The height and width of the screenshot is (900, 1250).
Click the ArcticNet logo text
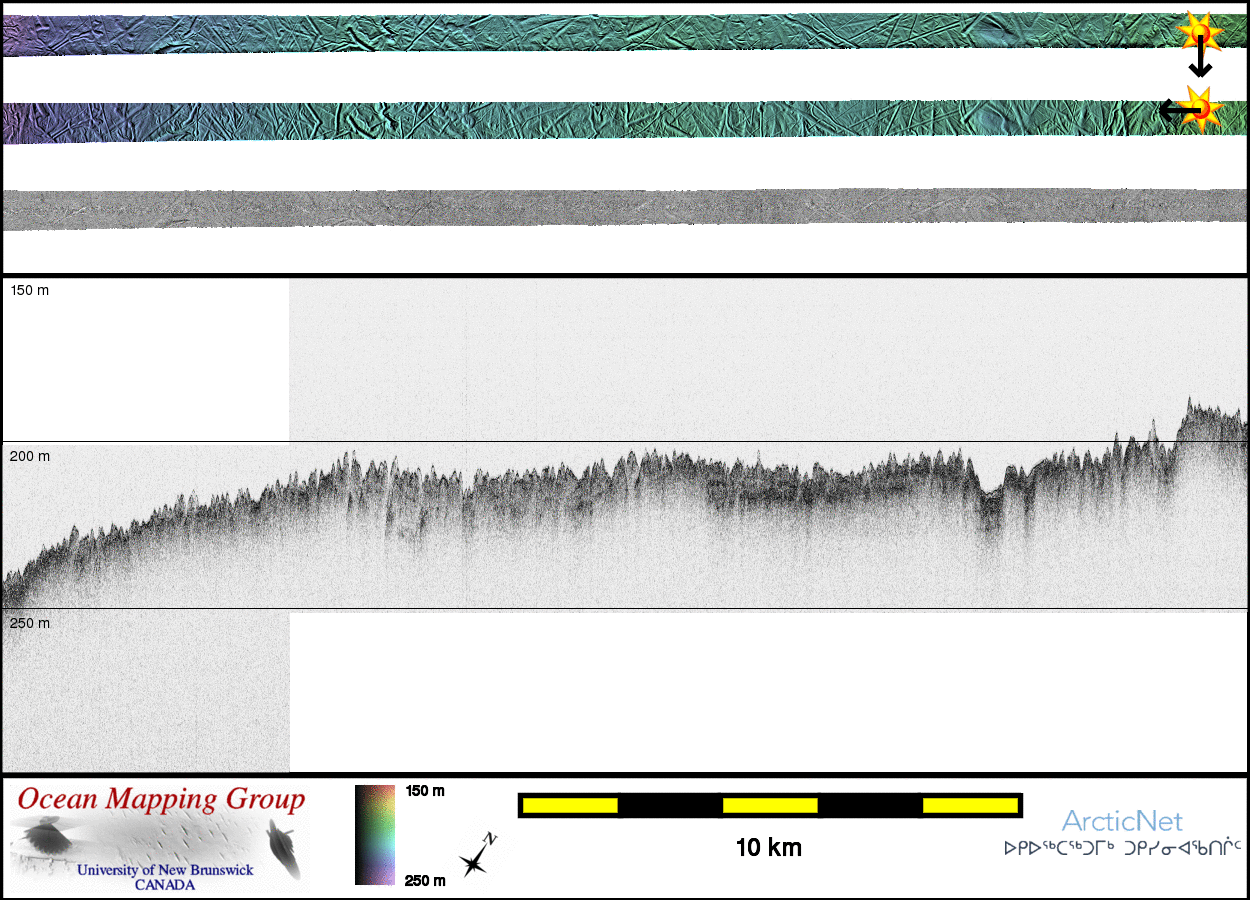point(1122,821)
